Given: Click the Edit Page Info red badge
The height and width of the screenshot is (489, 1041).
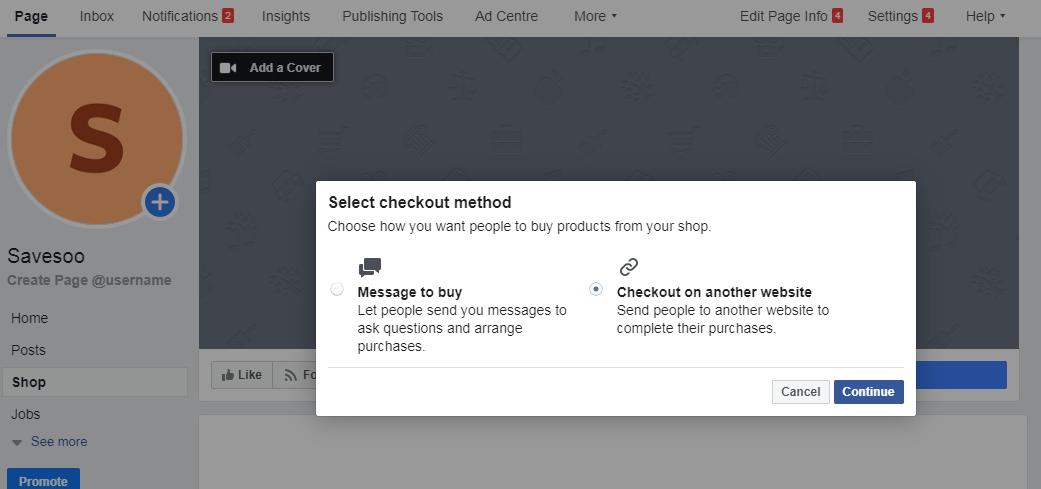Looking at the screenshot, I should click(837, 16).
